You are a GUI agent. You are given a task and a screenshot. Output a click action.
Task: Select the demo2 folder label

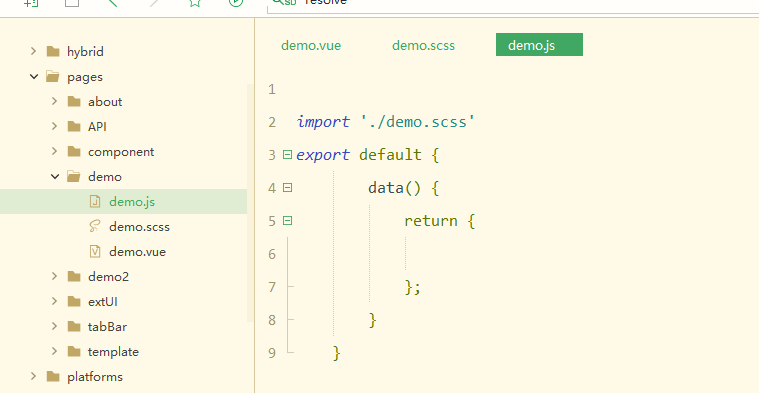click(x=108, y=276)
